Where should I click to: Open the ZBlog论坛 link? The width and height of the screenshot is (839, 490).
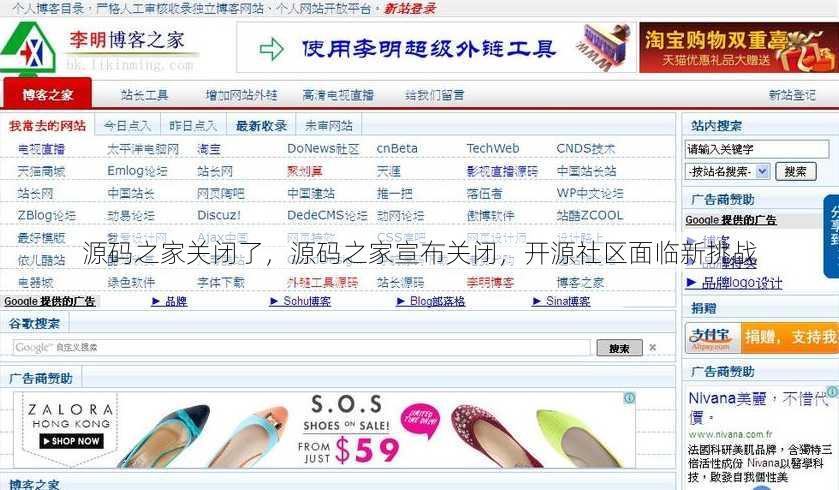pyautogui.click(x=47, y=216)
